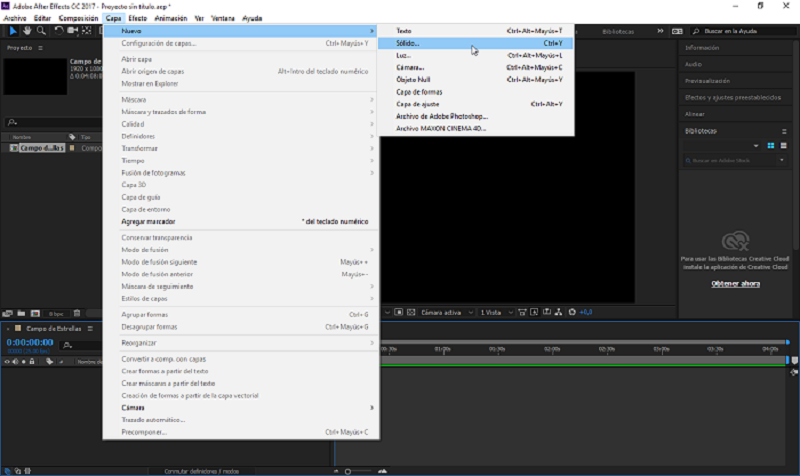Choose Capa de ajuste from the submenu
The image size is (800, 476).
pyautogui.click(x=476, y=104)
